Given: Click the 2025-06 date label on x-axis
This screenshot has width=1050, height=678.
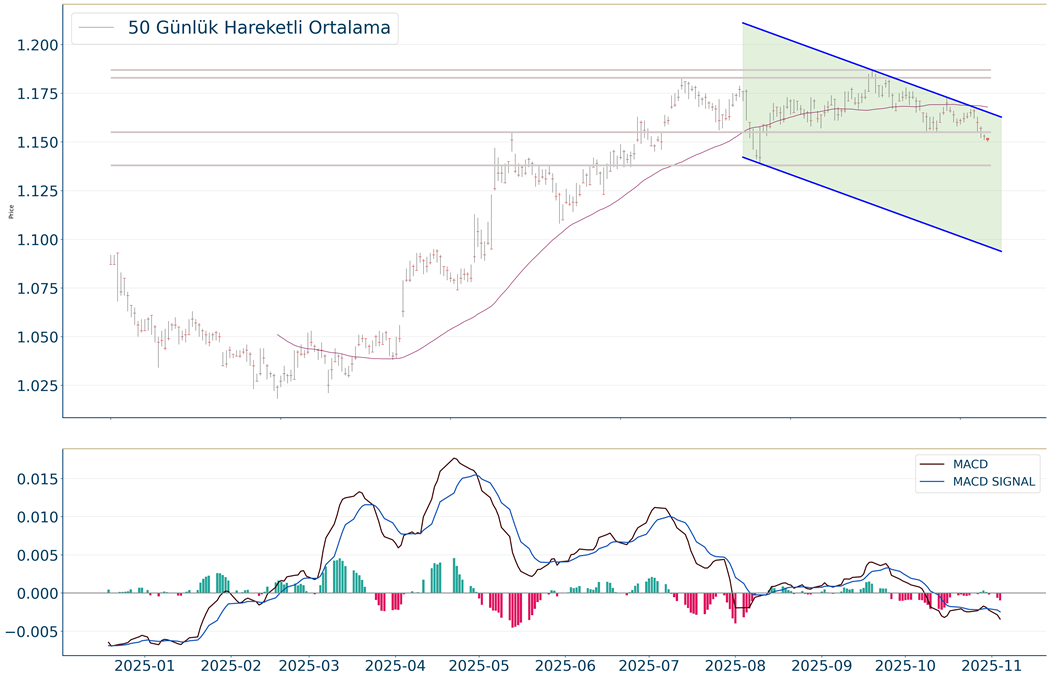Looking at the screenshot, I should point(565,664).
